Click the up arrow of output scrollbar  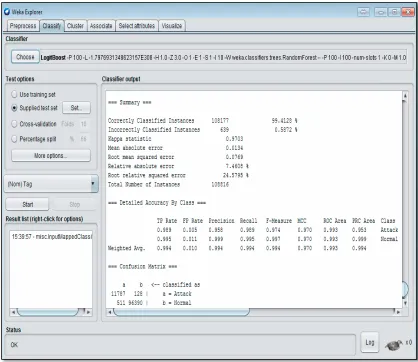pyautogui.click(x=405, y=95)
